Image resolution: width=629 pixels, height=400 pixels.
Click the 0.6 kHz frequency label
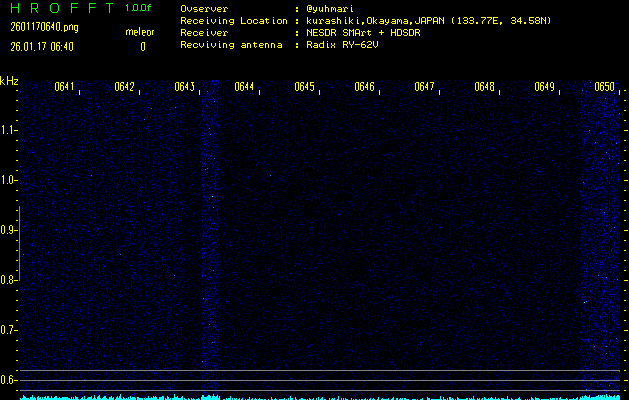click(x=8, y=380)
